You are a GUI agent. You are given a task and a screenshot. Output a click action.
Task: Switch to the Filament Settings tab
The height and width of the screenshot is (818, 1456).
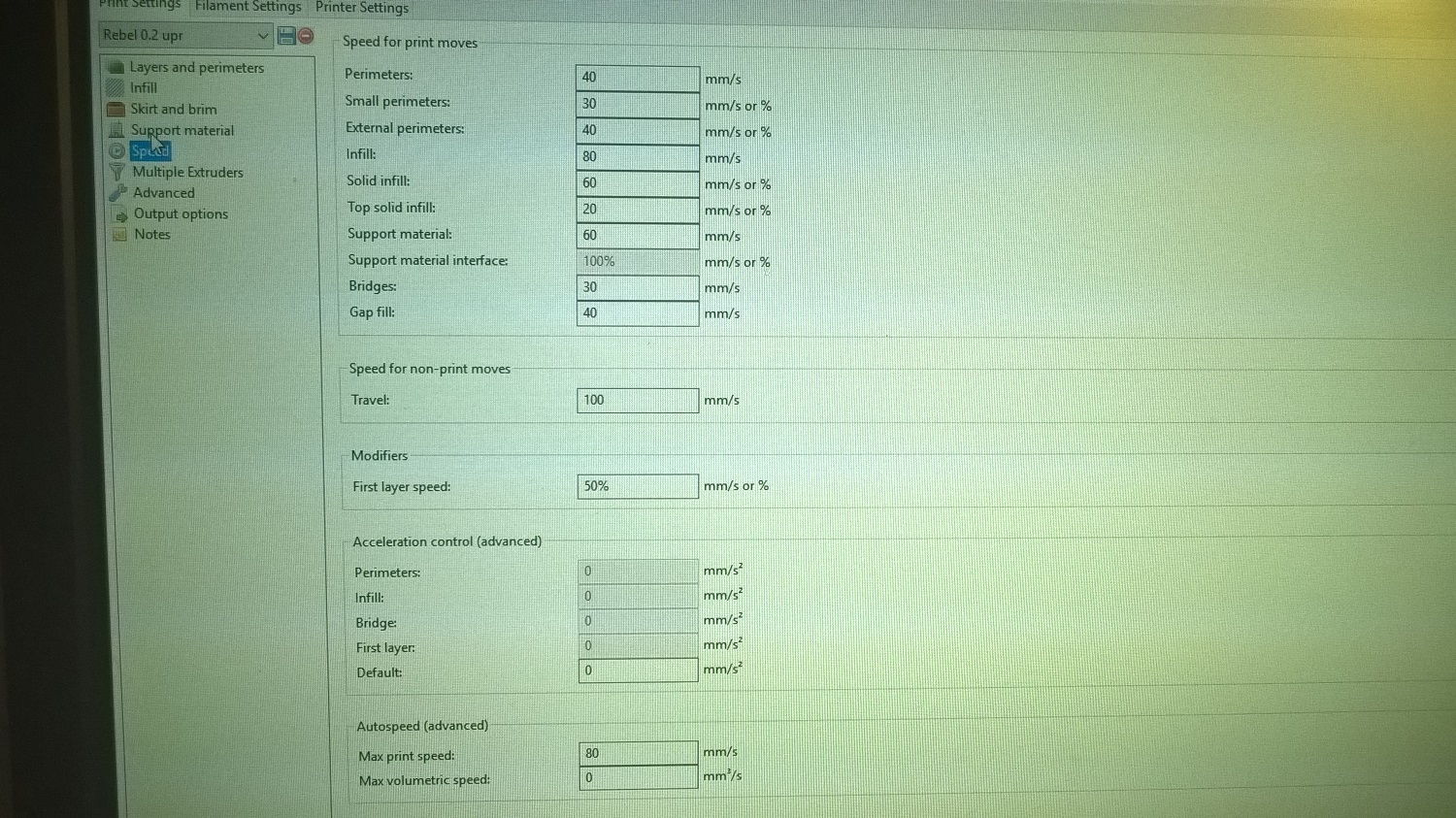(248, 8)
